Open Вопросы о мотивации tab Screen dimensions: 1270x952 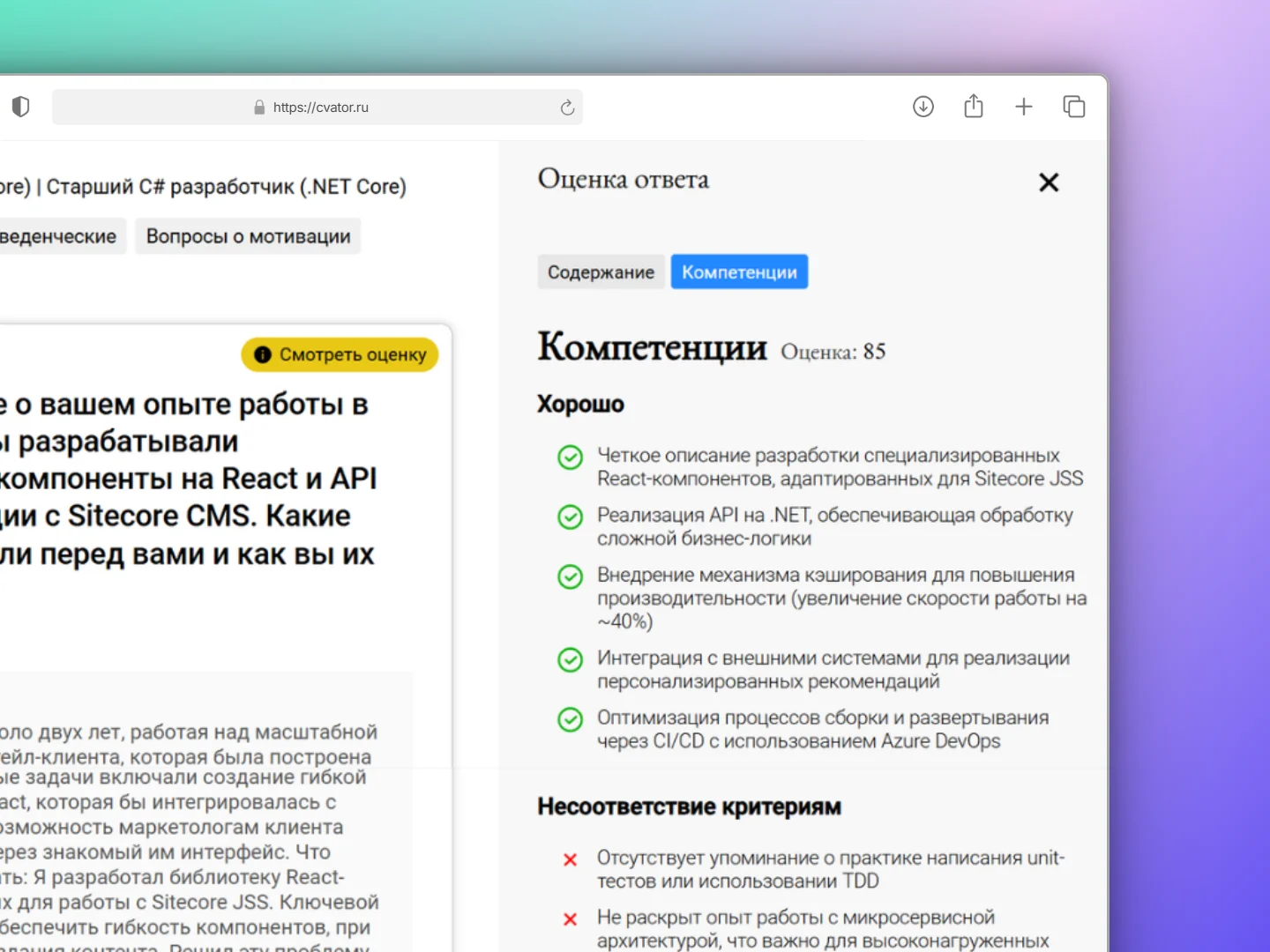point(248,236)
